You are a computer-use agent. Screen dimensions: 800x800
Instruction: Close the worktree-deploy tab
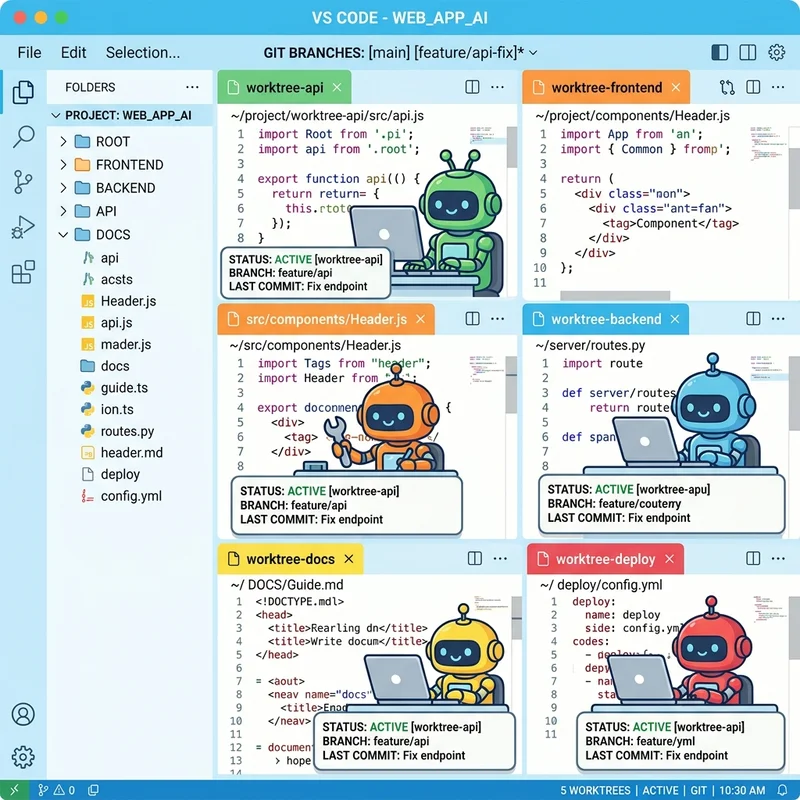670,559
